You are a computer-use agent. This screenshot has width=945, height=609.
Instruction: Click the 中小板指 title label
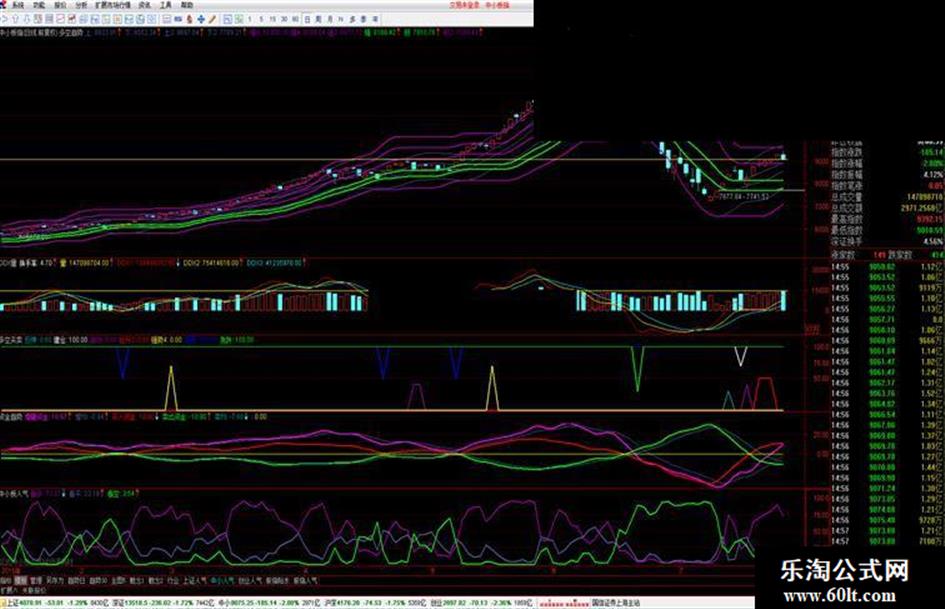(x=497, y=5)
